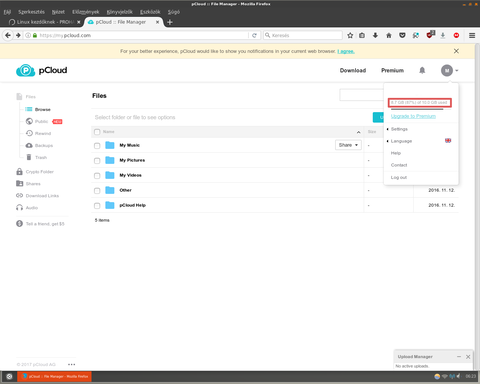This screenshot has height=384, width=480.
Task: Show bookmarks library toolbar icon
Action: pos(362,35)
